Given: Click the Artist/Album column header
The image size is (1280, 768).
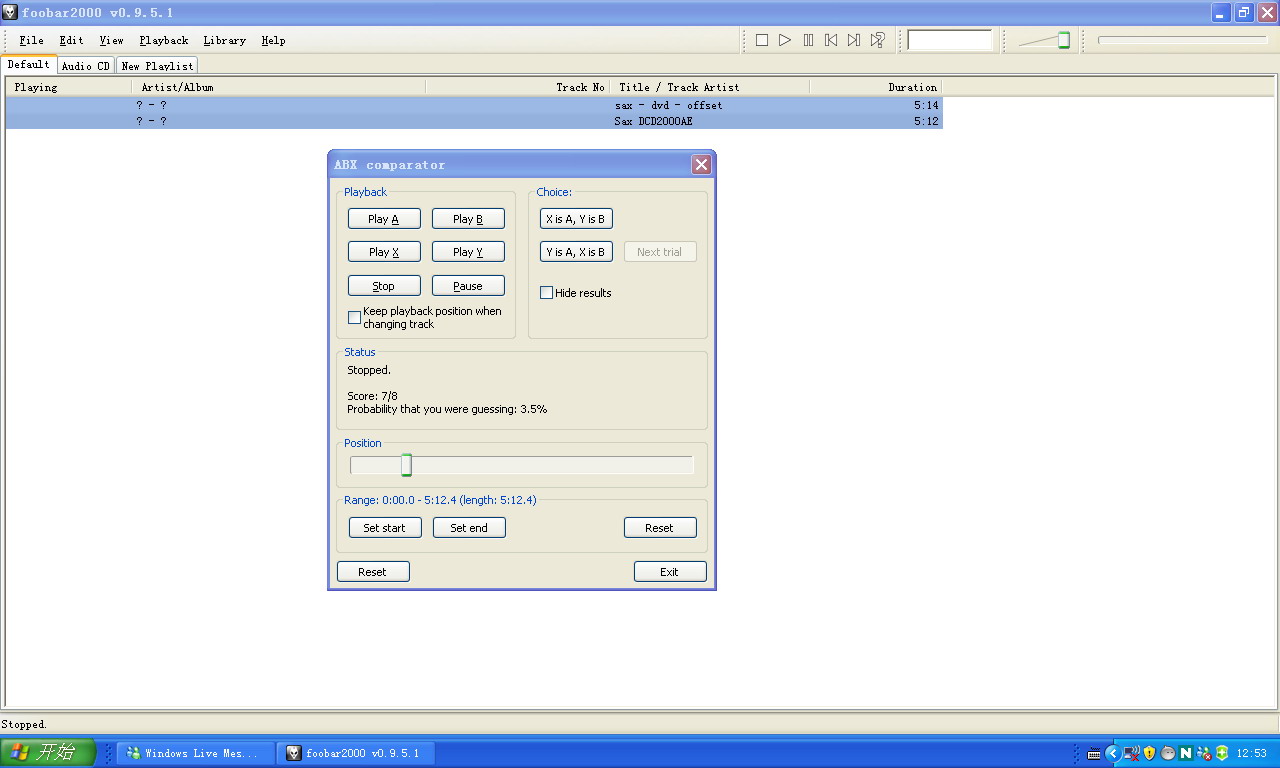Looking at the screenshot, I should 279,87.
